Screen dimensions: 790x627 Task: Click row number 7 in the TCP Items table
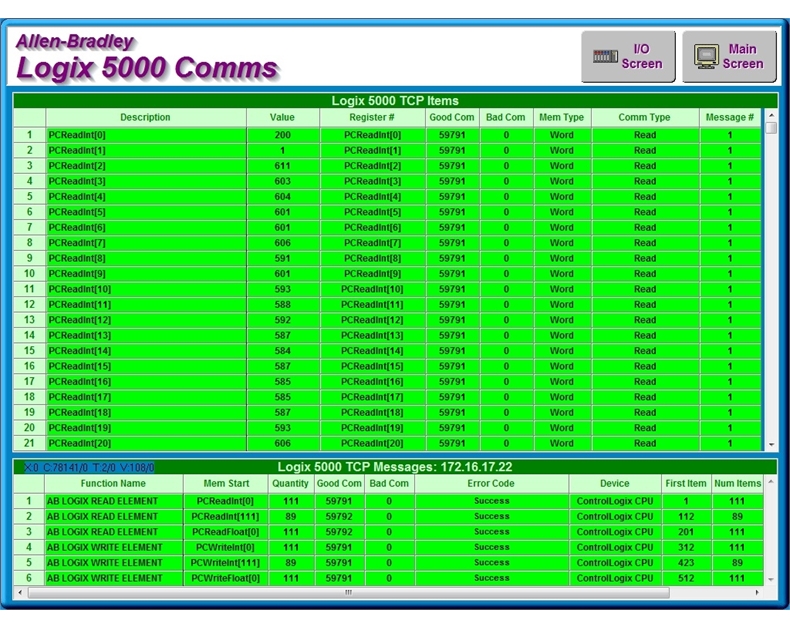pyautogui.click(x=30, y=227)
